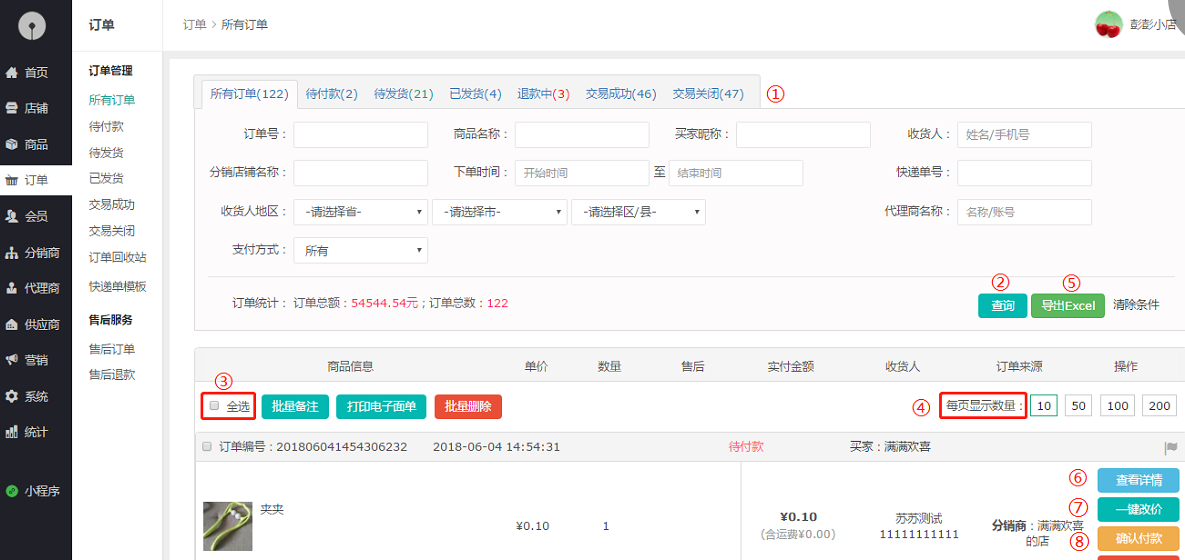Screen dimensions: 1185x560
Task: Open the 统计 statistics bar chart icon
Action: pos(12,432)
